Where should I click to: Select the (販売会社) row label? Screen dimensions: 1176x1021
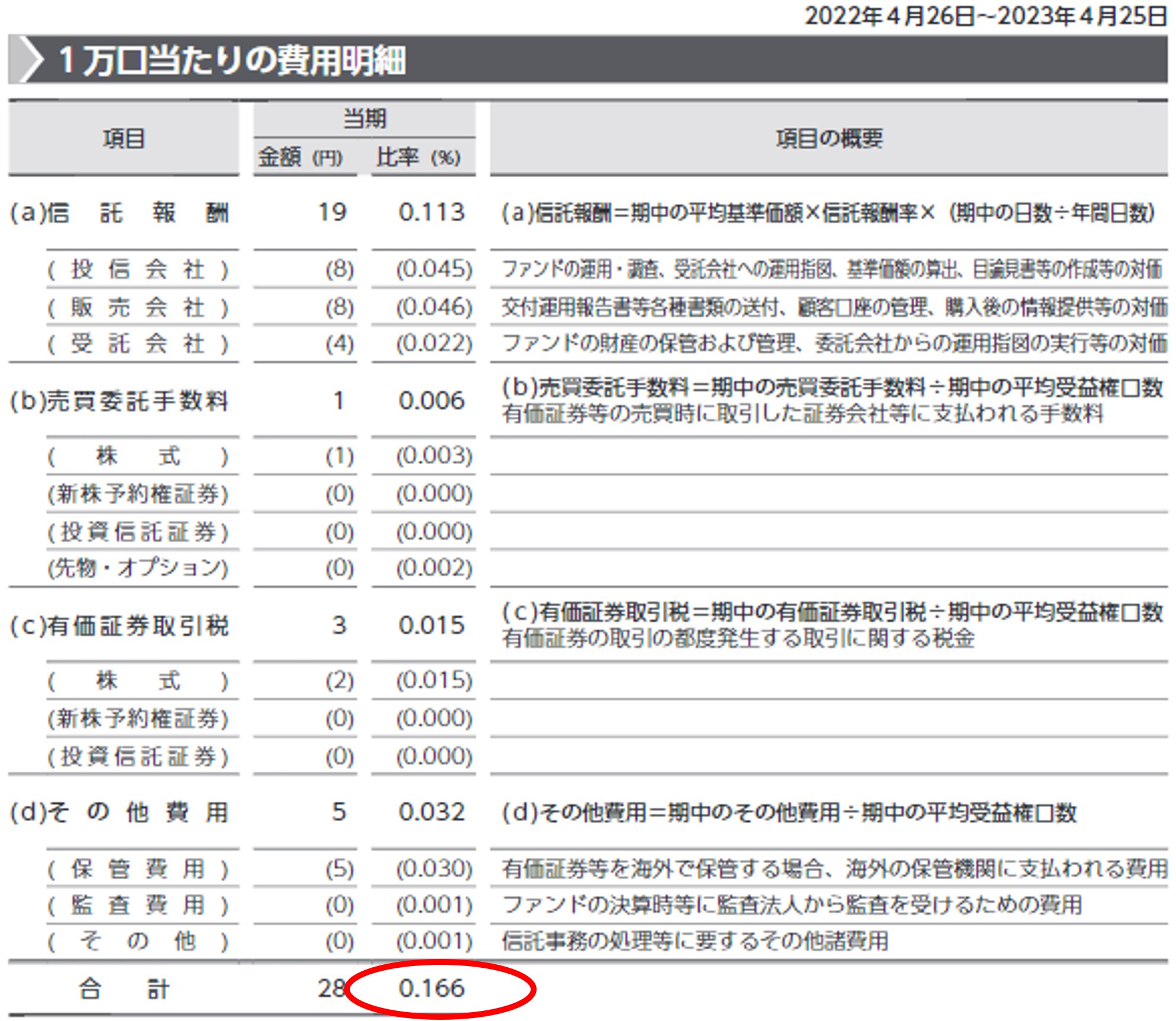click(138, 307)
